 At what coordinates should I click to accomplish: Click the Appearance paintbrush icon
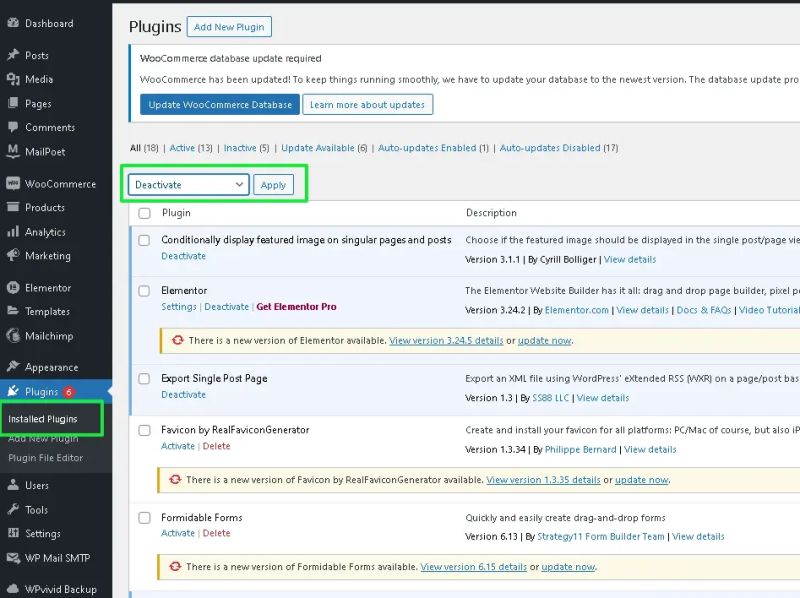[x=13, y=367]
